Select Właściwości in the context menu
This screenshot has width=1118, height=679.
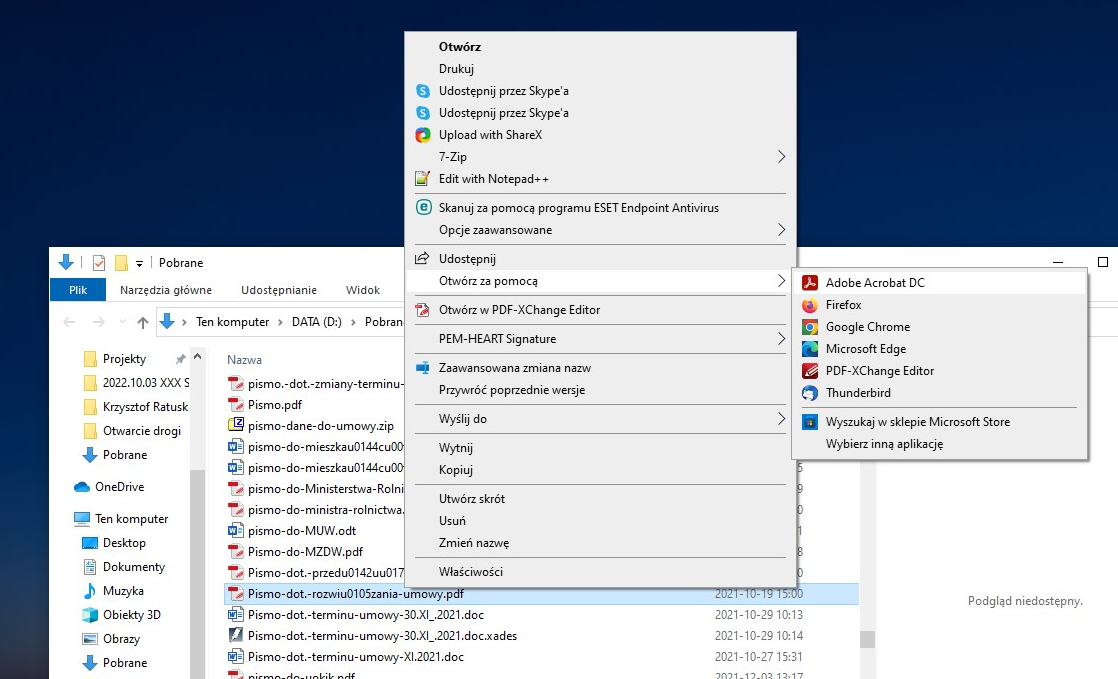tap(470, 572)
